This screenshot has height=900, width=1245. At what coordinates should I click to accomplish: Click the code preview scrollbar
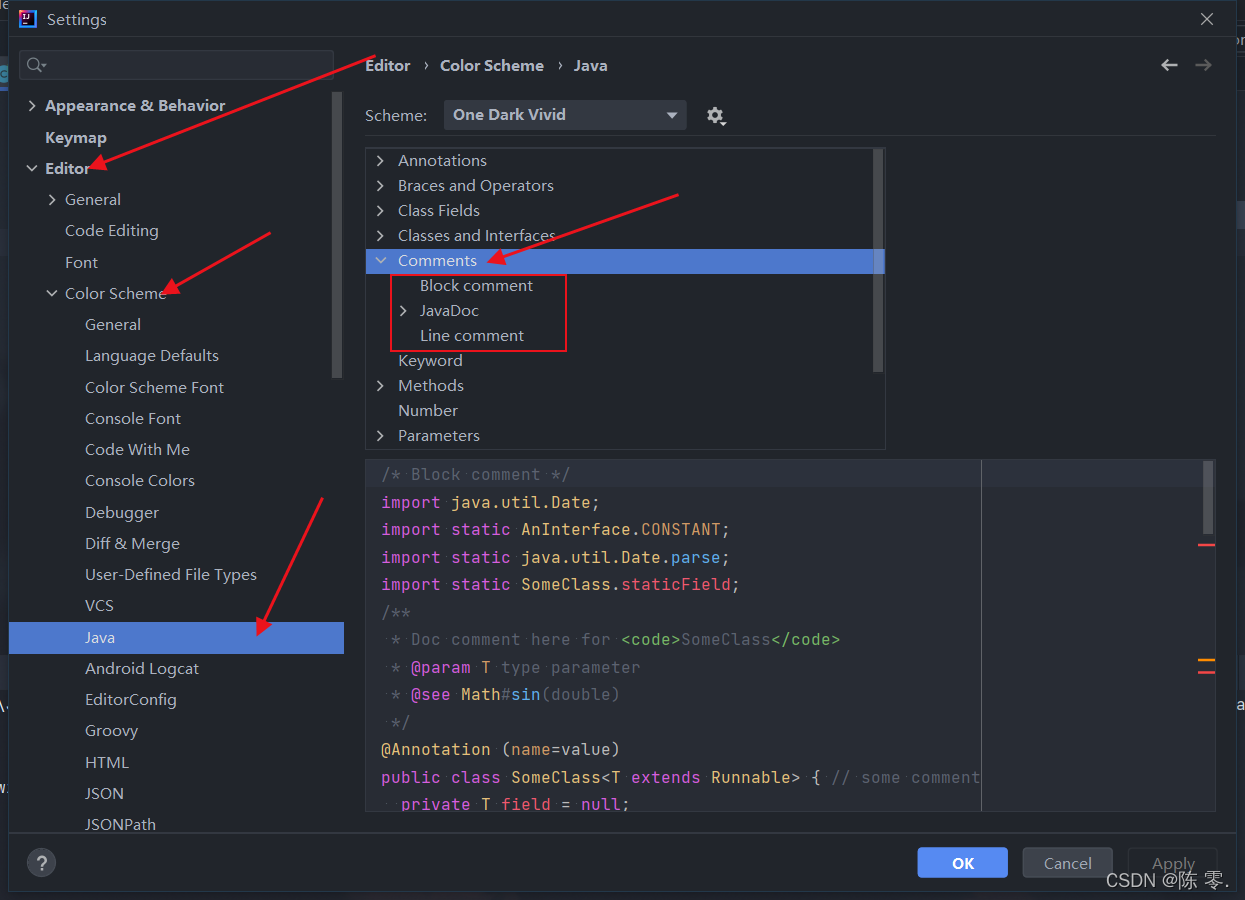pos(1209,498)
